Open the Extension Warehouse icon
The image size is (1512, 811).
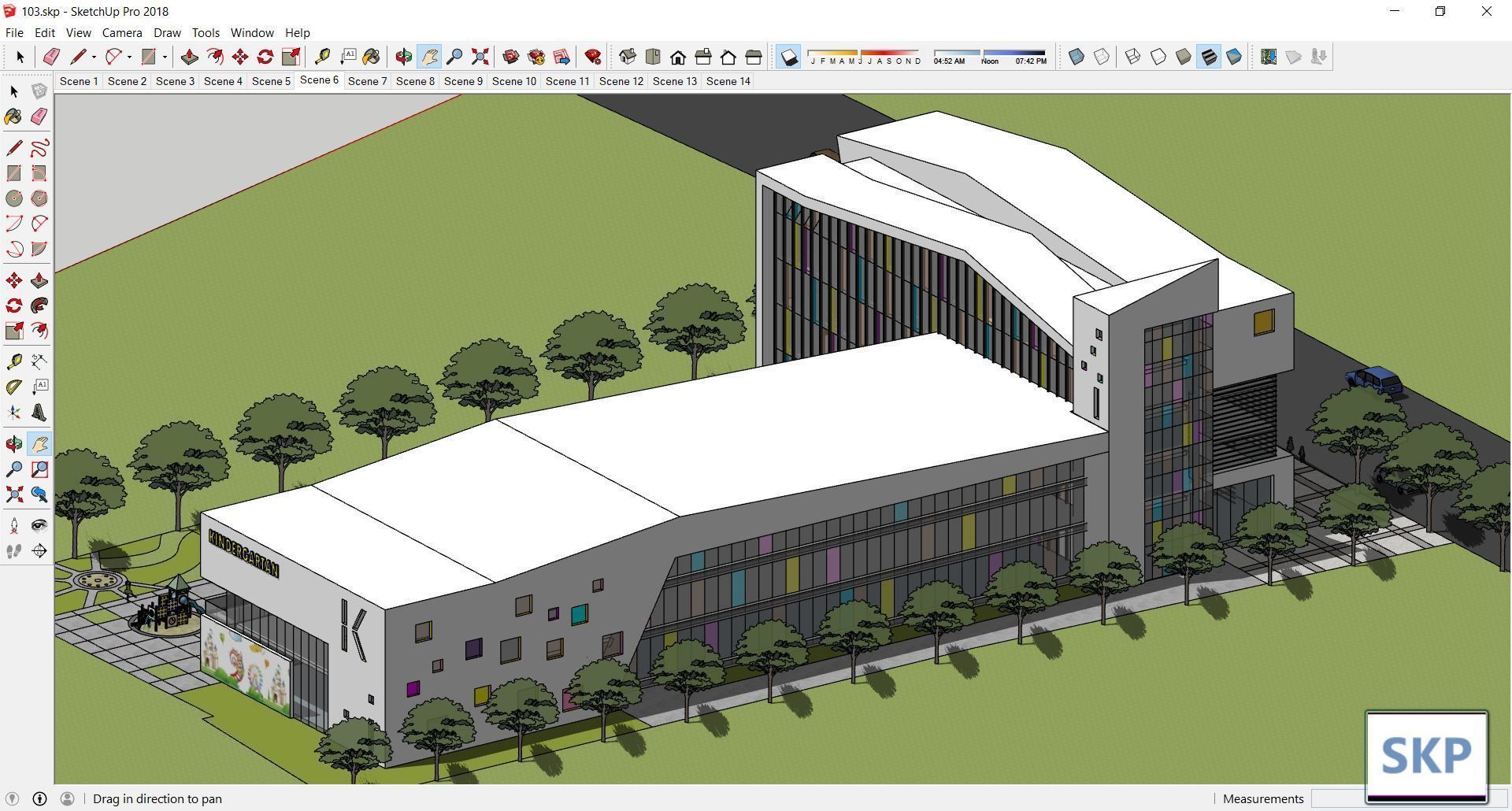point(536,57)
